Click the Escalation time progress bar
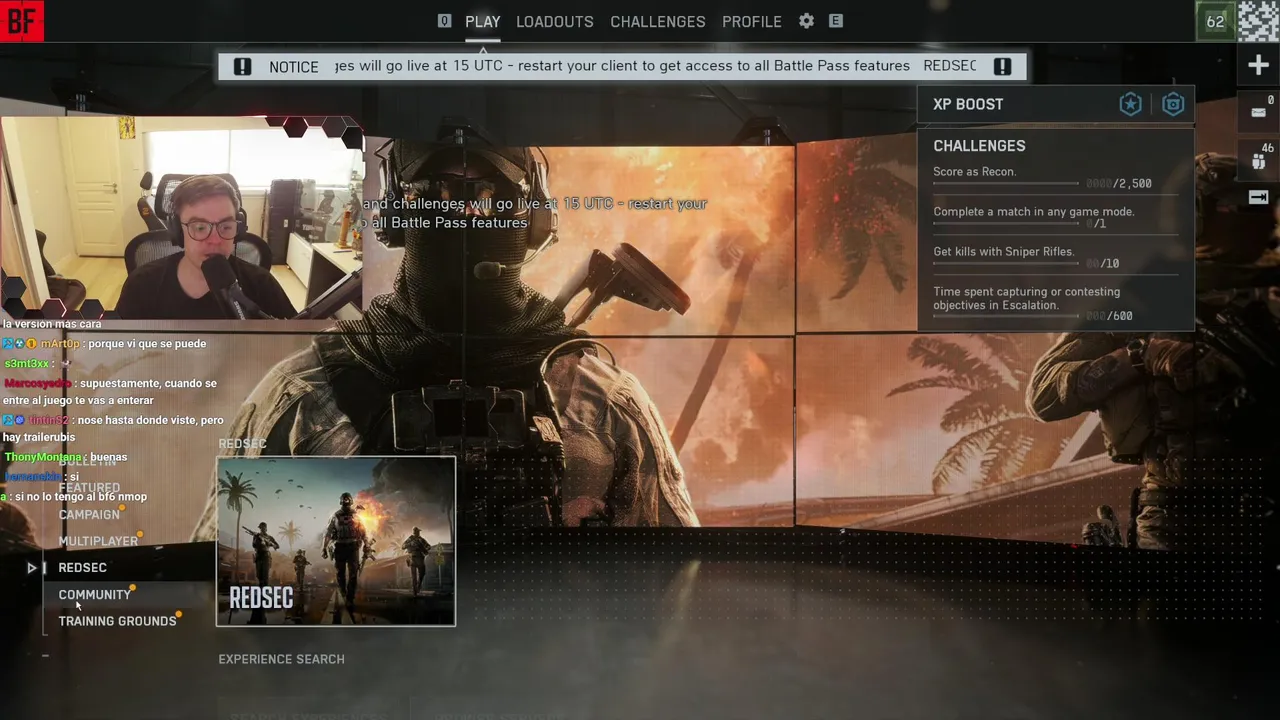 coord(1006,316)
